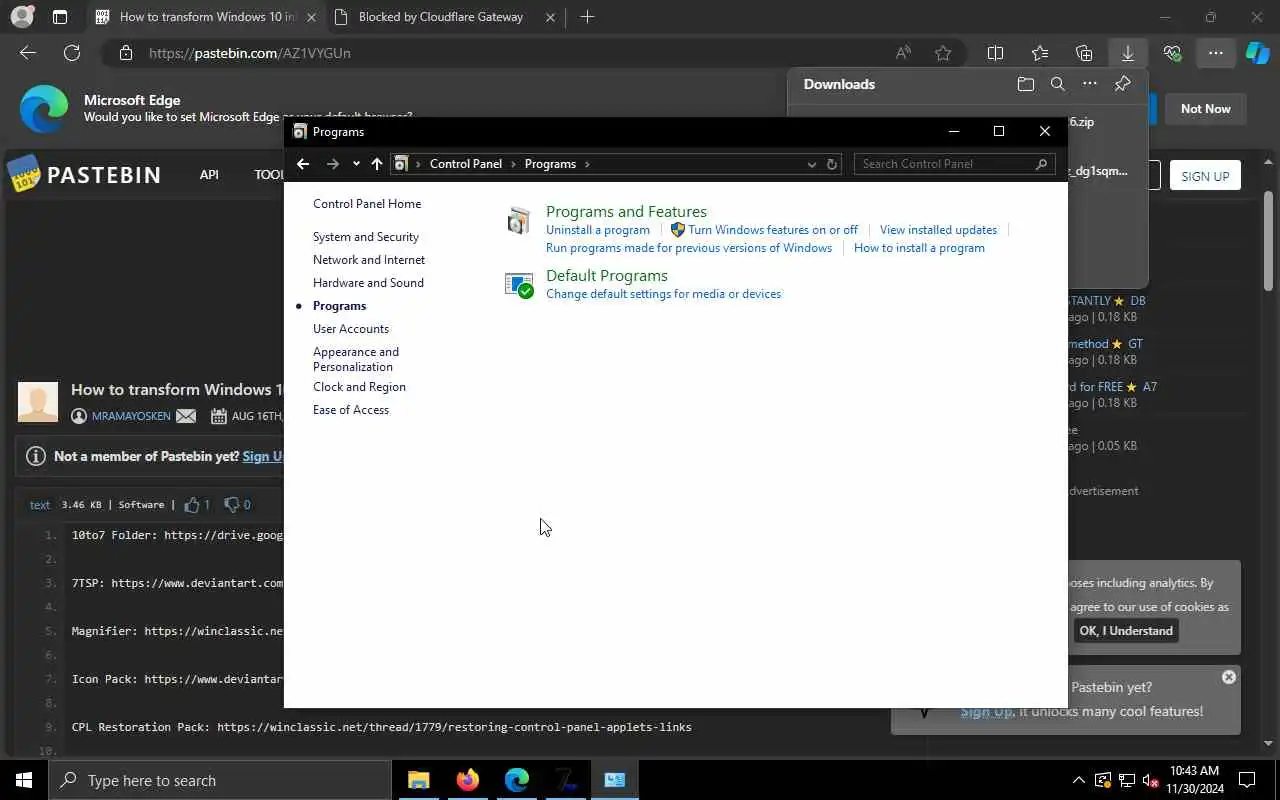
Task: Expand the address bar history dropdown
Action: 812,164
